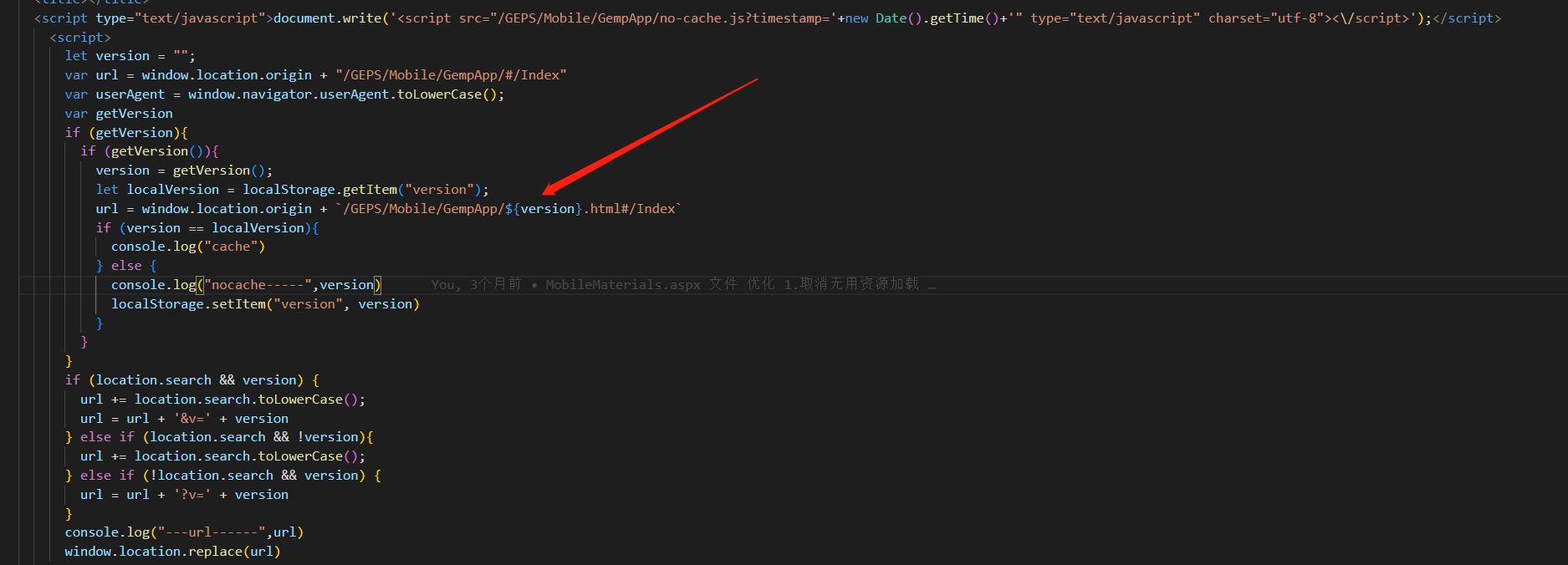The width and height of the screenshot is (1568, 565).
Task: Click the GitLens blame annotation 'You, 3个月前'
Action: pyautogui.click(x=476, y=285)
